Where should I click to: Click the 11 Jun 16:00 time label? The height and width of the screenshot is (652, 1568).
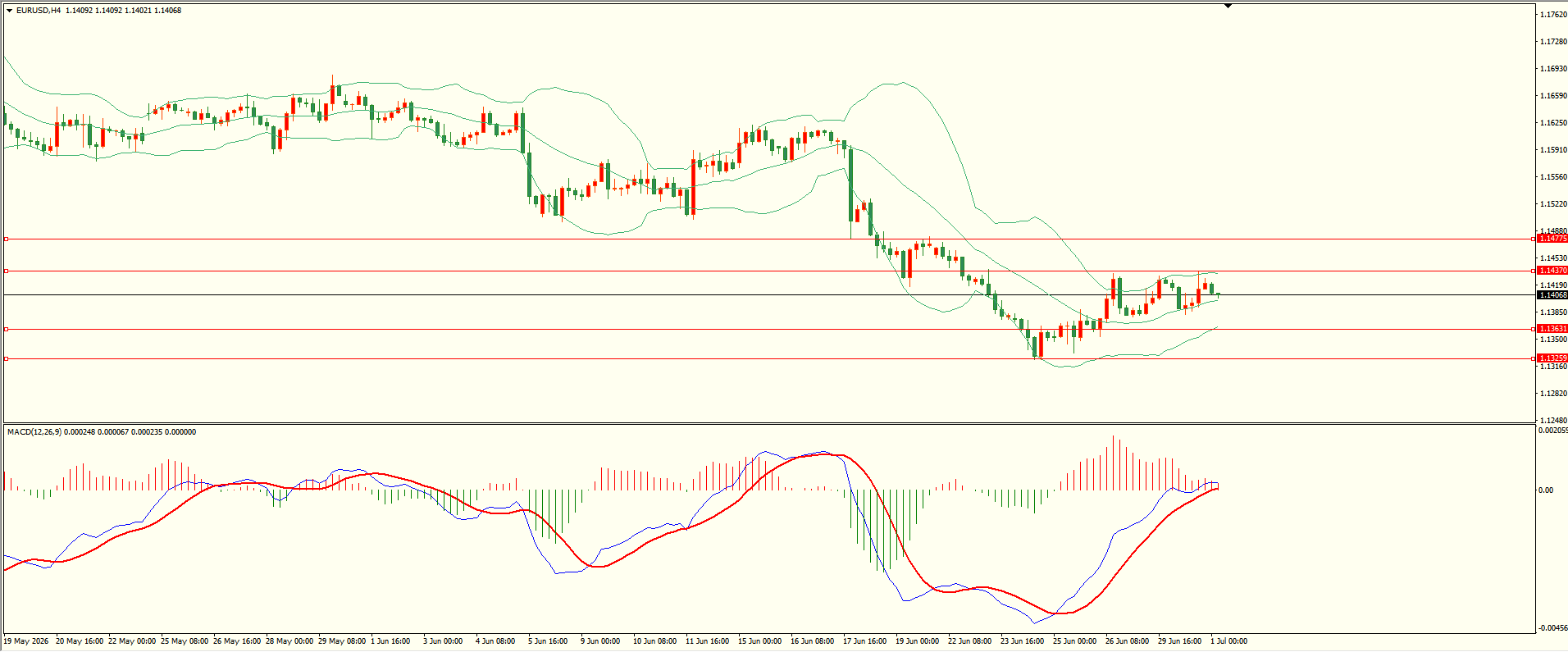pos(707,641)
